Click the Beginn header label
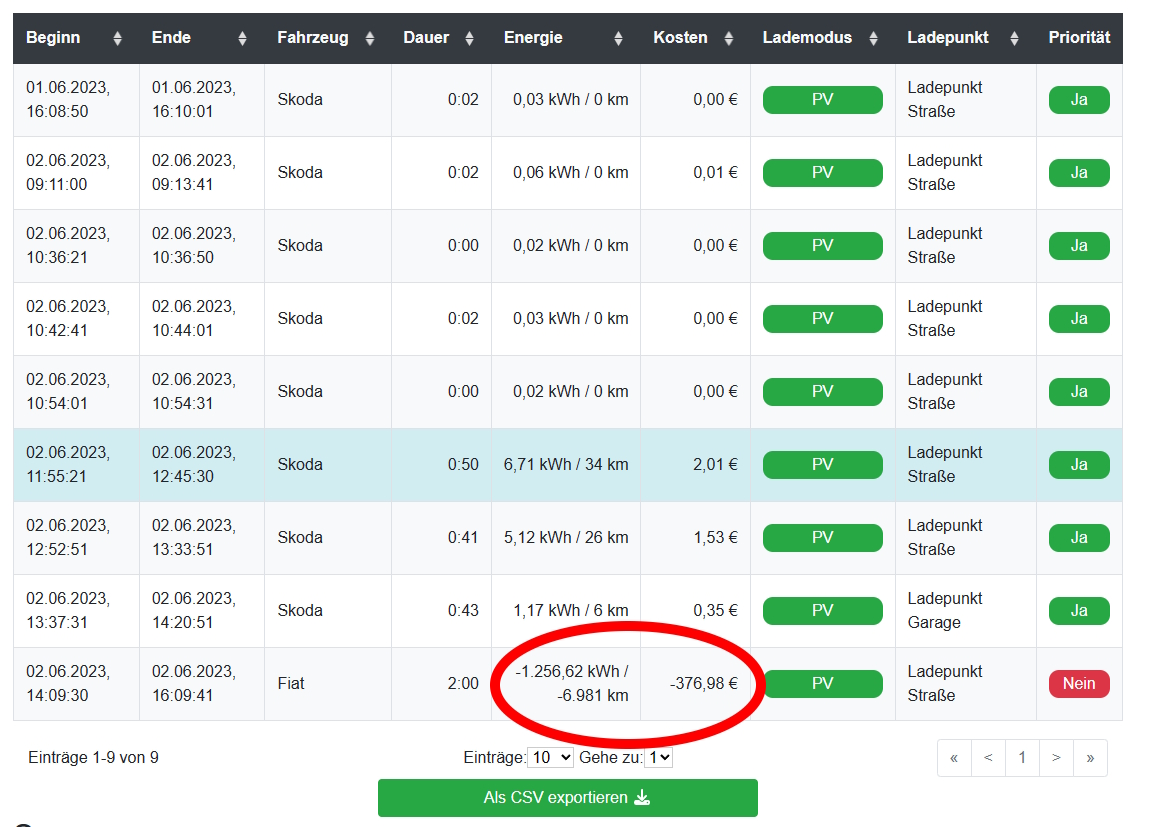 coord(53,38)
